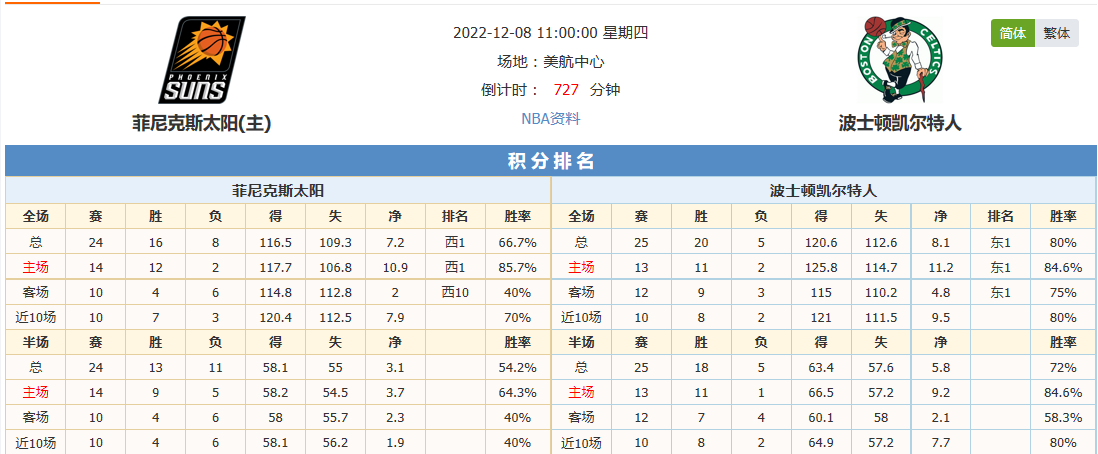
Task: Click Suns last-10 points scored 120.4
Action: point(277,317)
